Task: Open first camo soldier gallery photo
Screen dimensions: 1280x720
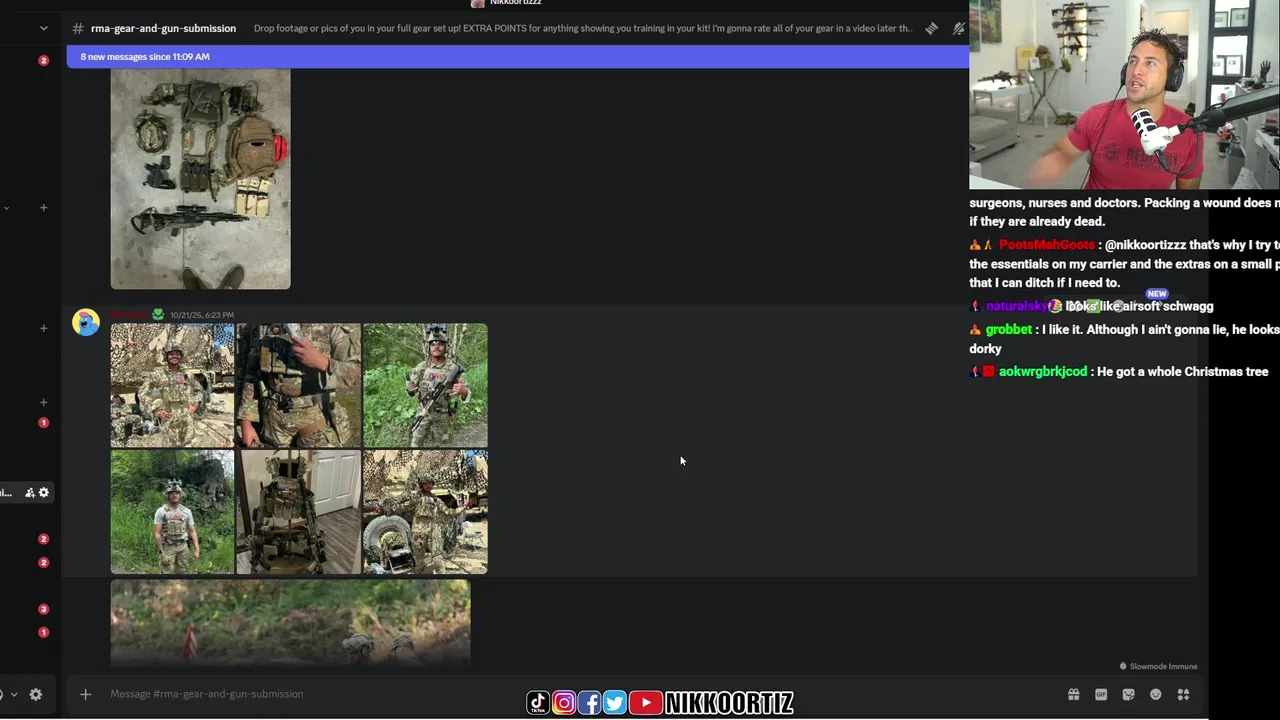Action: [x=172, y=385]
